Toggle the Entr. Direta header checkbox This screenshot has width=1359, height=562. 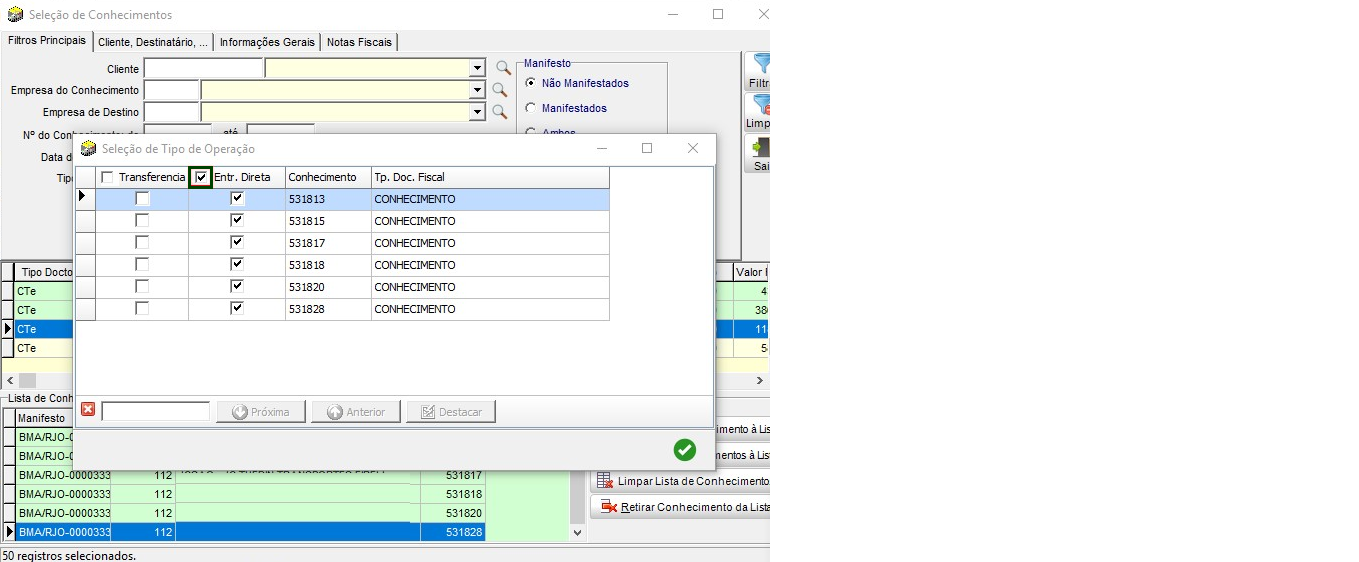(x=201, y=177)
